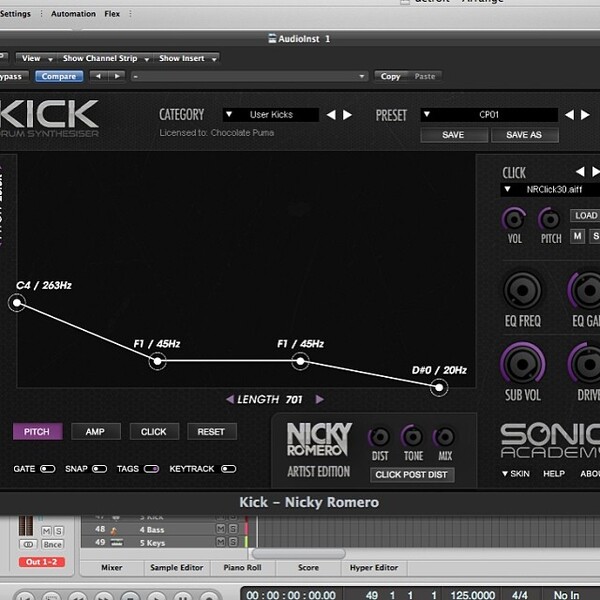Toggle the SNAP switch

(99, 469)
